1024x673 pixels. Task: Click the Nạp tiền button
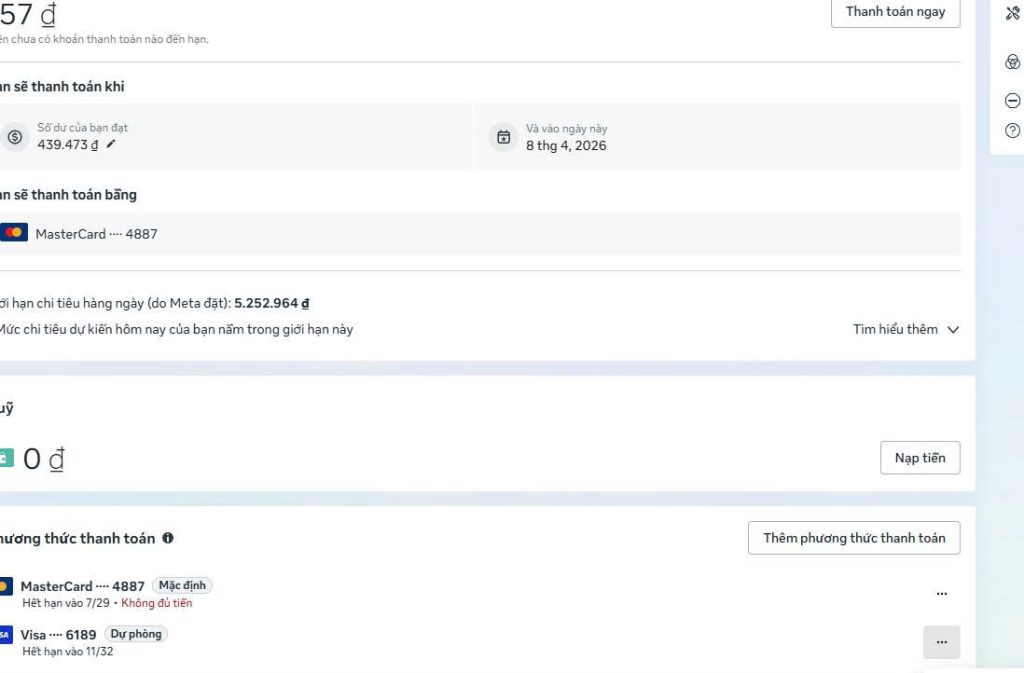pyautogui.click(x=919, y=458)
